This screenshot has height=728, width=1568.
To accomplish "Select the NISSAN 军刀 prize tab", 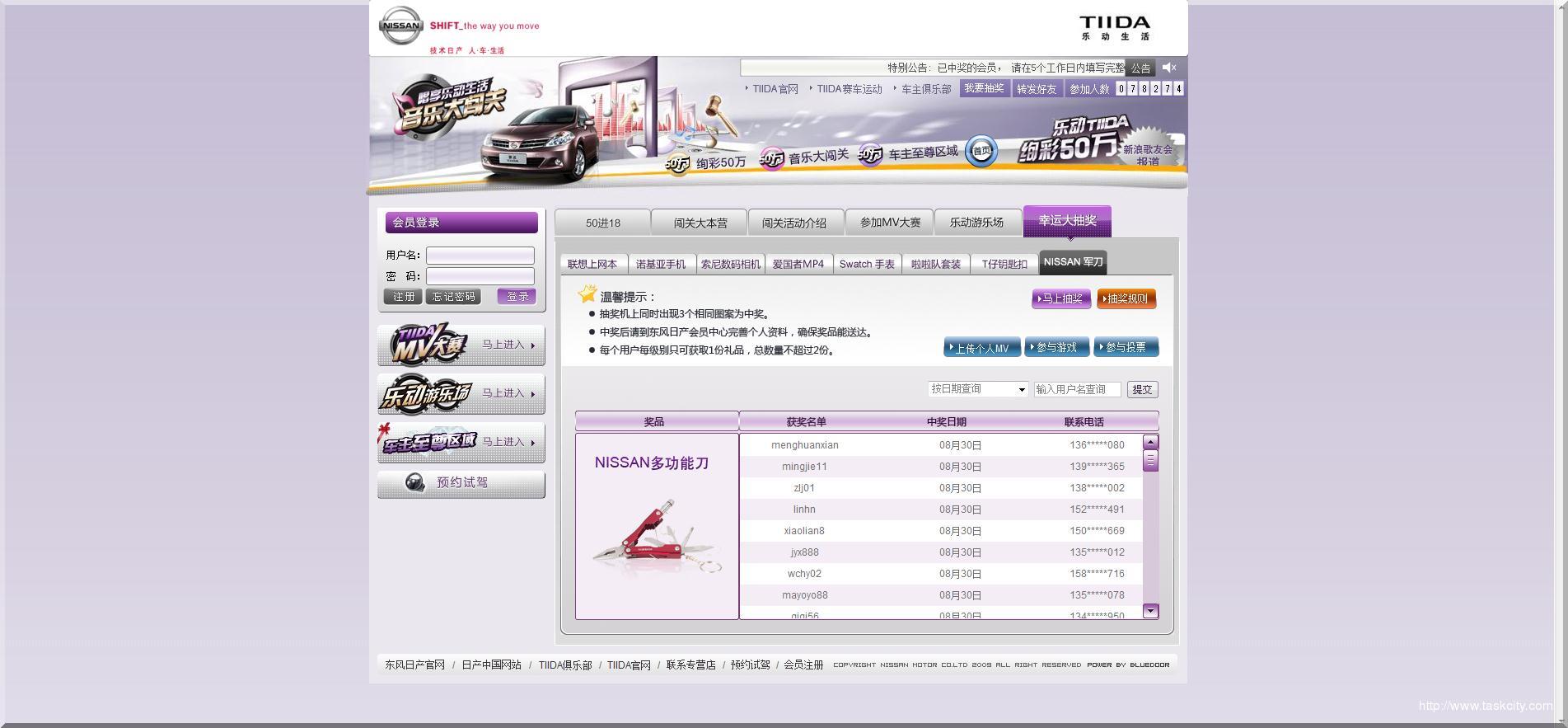I will pyautogui.click(x=1073, y=262).
